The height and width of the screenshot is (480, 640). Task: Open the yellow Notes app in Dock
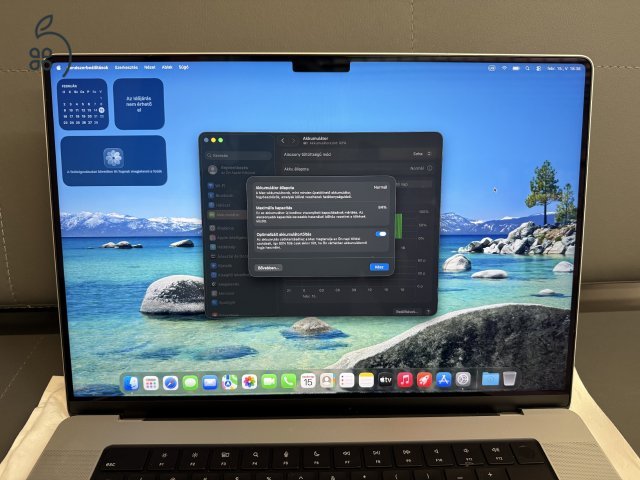click(366, 380)
